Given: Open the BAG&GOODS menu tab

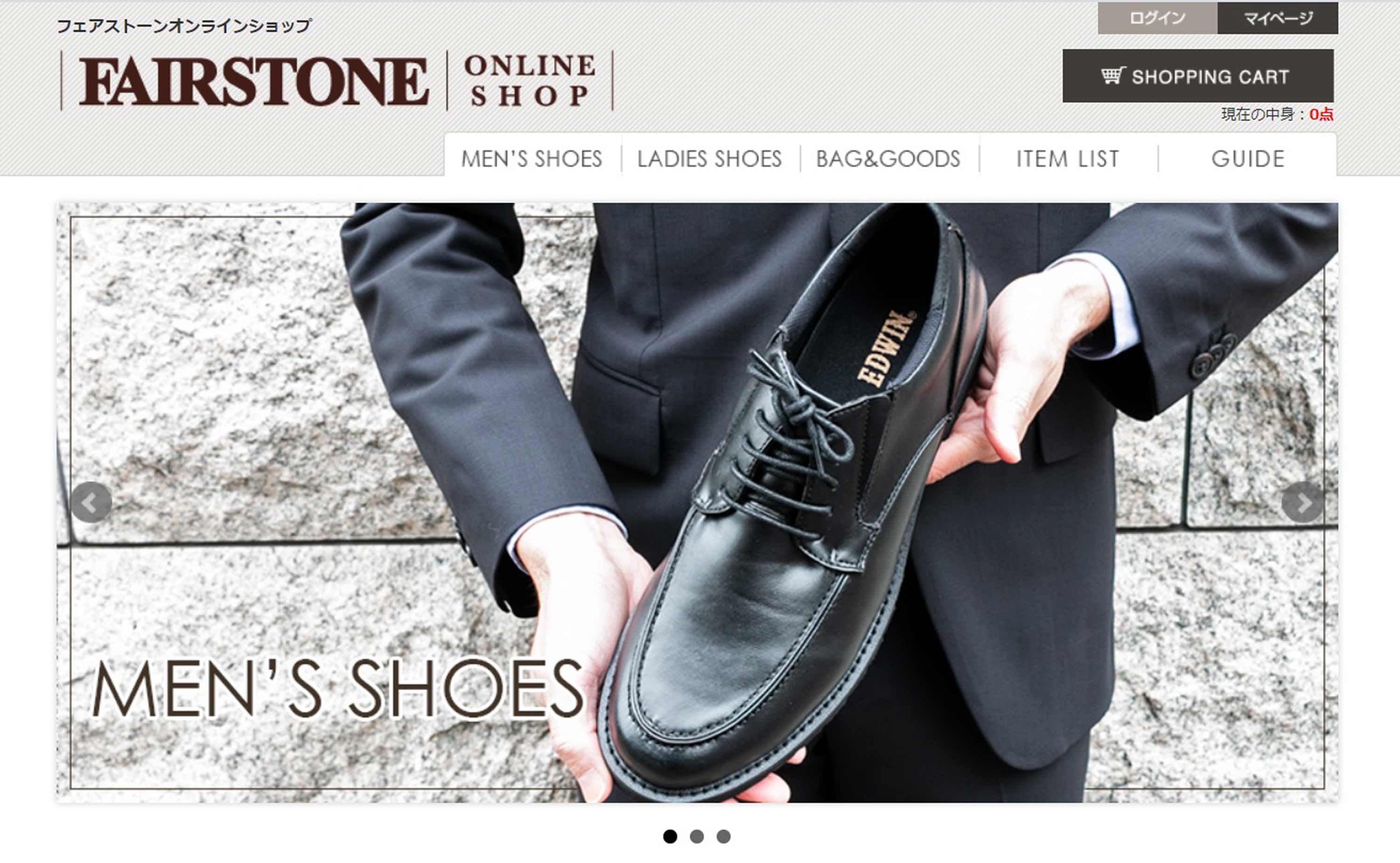Looking at the screenshot, I should tap(889, 159).
